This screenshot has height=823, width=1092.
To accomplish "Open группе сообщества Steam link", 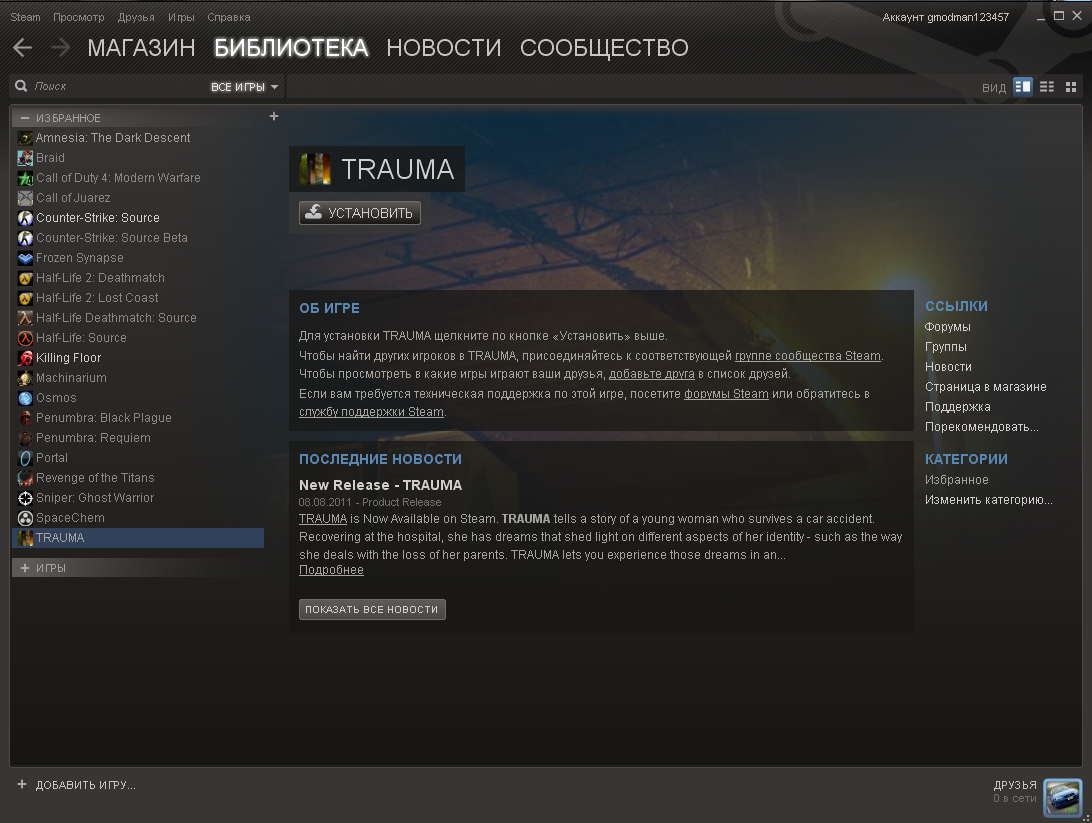I will coord(808,356).
